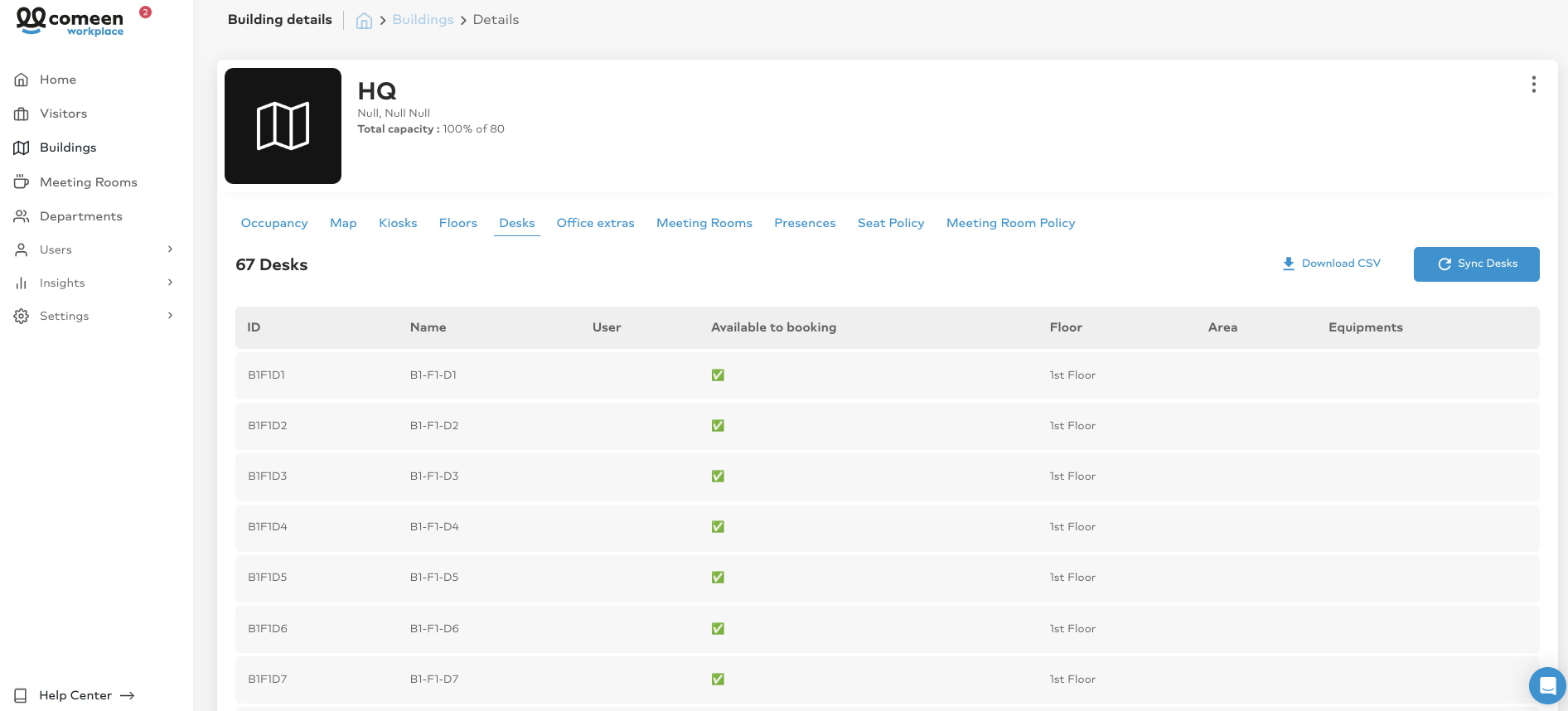Click the Area column header
This screenshot has width=1568, height=711.
pos(1222,327)
